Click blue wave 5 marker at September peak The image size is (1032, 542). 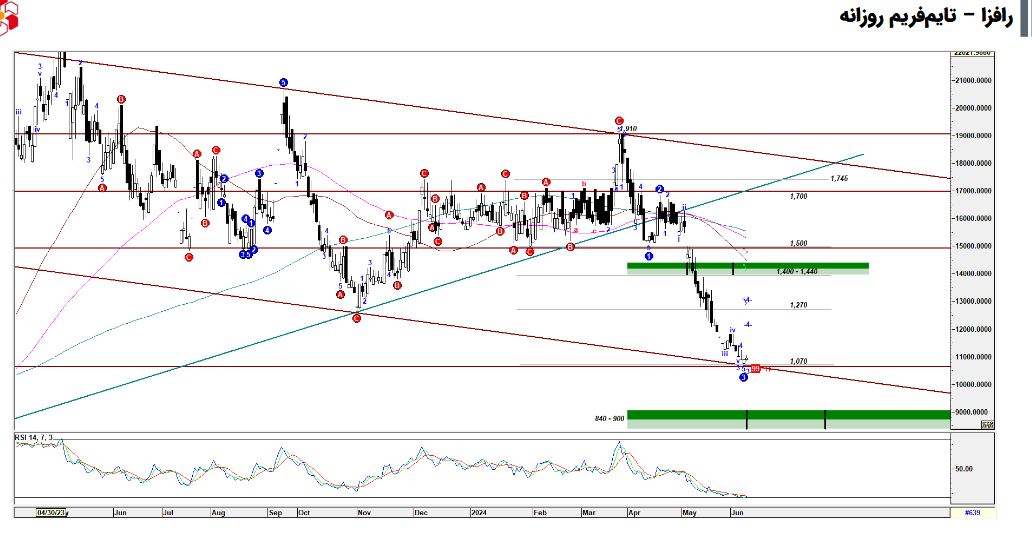[x=284, y=83]
